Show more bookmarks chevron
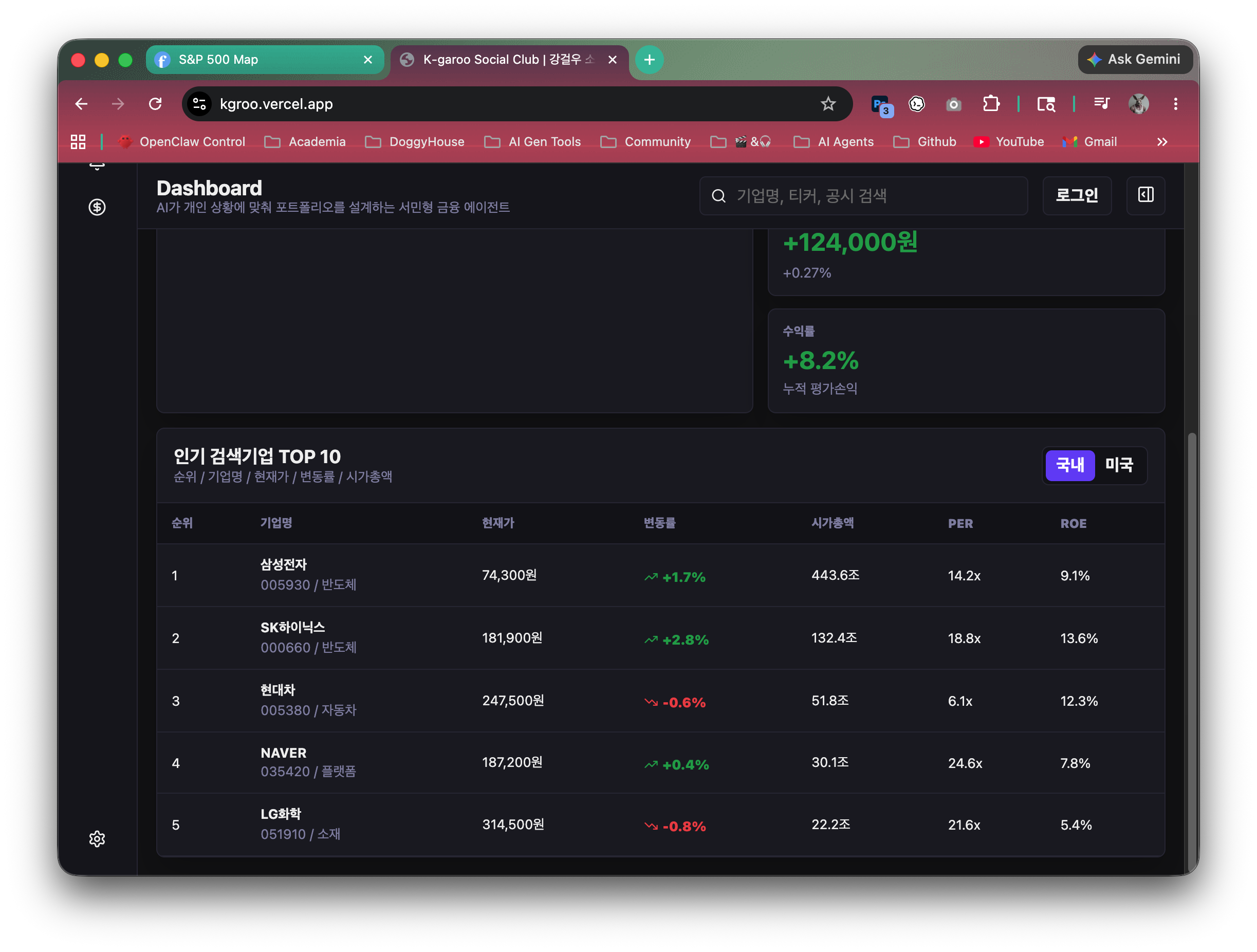The height and width of the screenshot is (952, 1257). (x=1162, y=142)
